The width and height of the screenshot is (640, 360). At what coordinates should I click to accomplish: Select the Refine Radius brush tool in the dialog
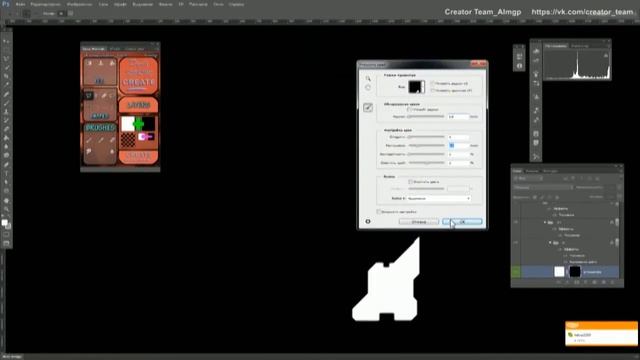point(368,107)
